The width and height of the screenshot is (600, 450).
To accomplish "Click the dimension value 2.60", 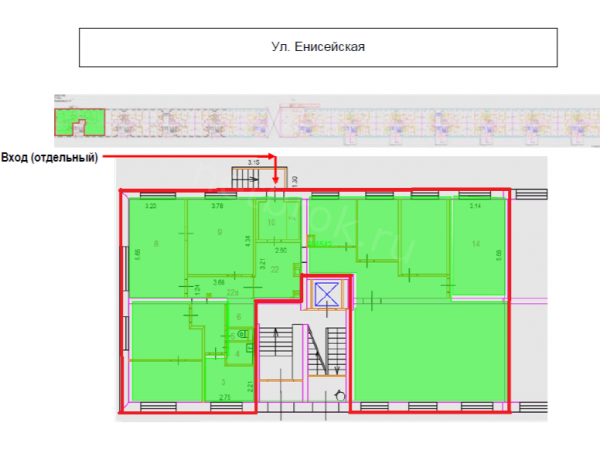I will pos(280,250).
